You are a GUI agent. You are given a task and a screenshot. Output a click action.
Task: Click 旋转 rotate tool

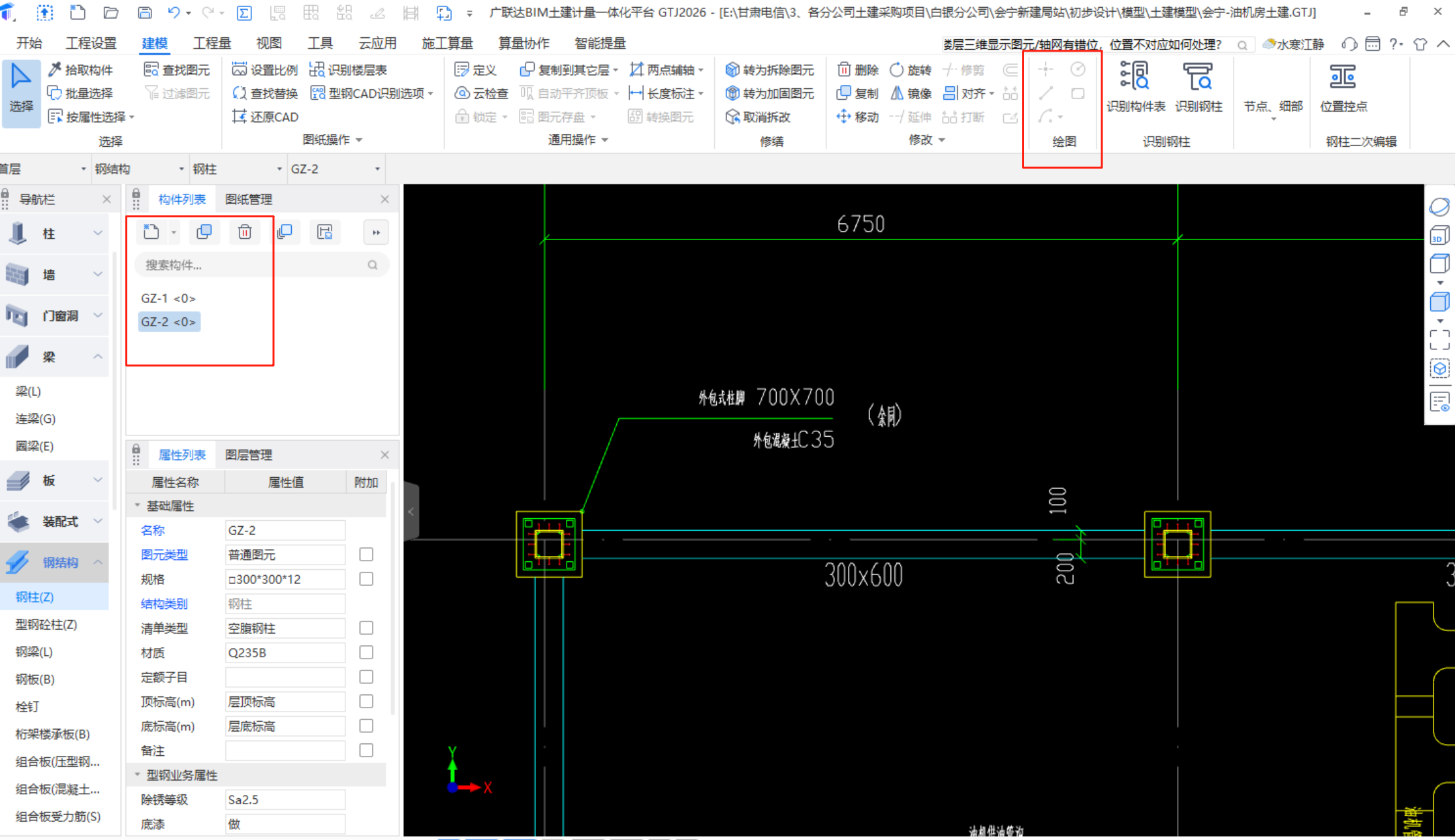pyautogui.click(x=911, y=70)
